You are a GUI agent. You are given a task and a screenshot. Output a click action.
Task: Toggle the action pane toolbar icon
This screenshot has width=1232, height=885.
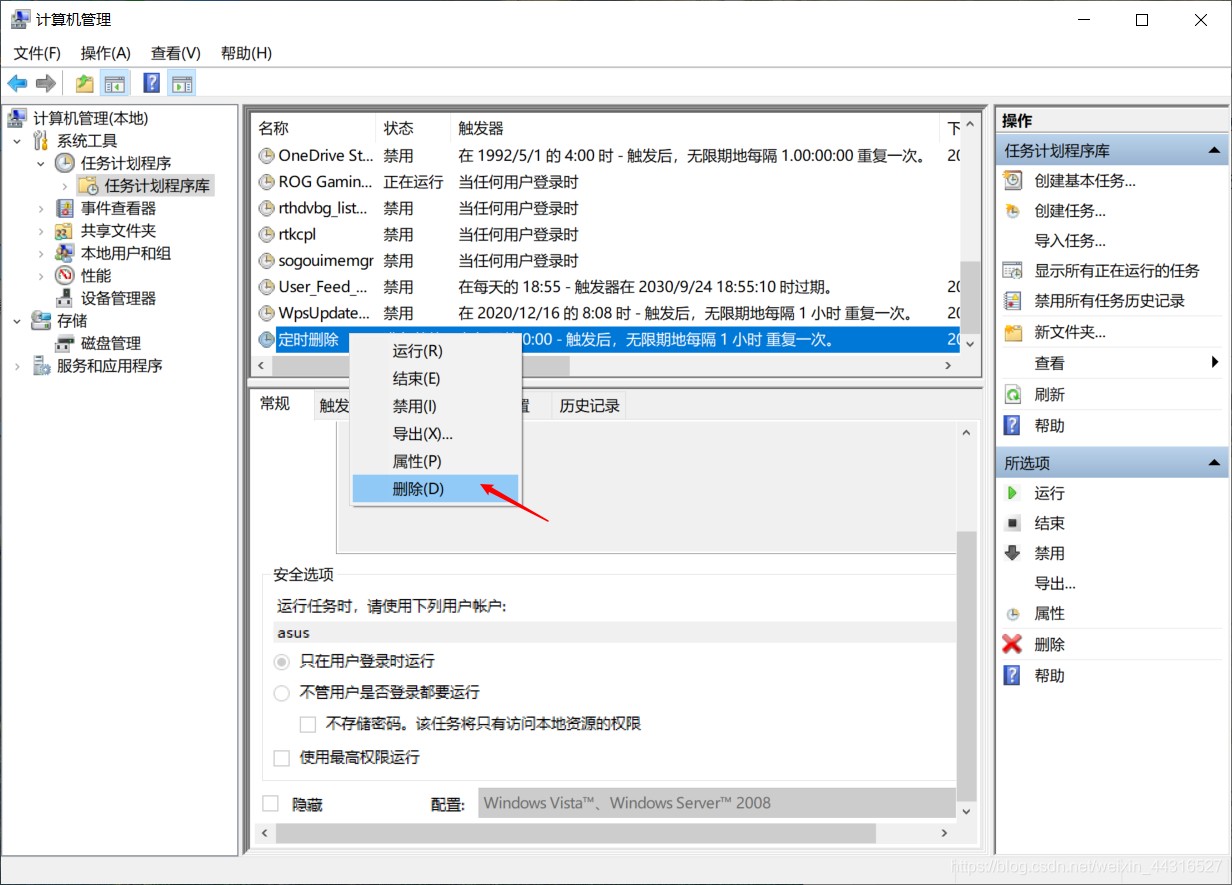tap(182, 83)
